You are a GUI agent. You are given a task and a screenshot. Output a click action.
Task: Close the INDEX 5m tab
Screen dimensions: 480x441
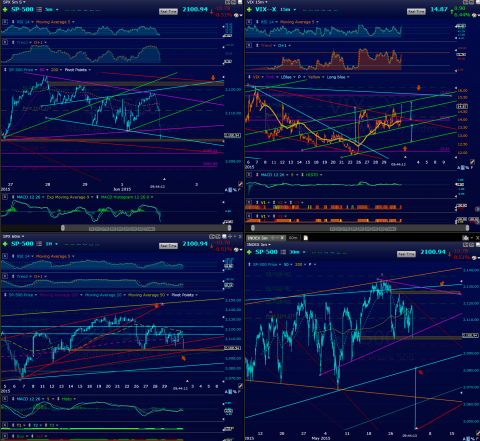[282, 238]
